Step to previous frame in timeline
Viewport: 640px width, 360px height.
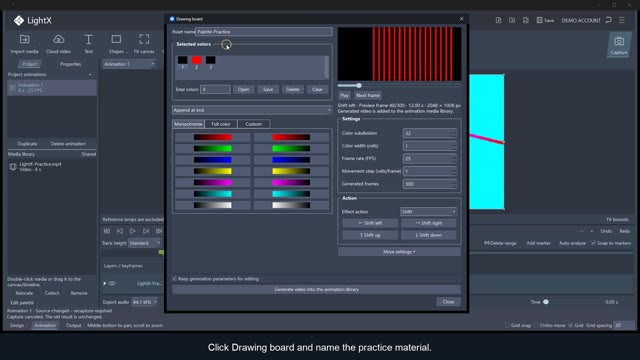pyautogui.click(x=120, y=231)
